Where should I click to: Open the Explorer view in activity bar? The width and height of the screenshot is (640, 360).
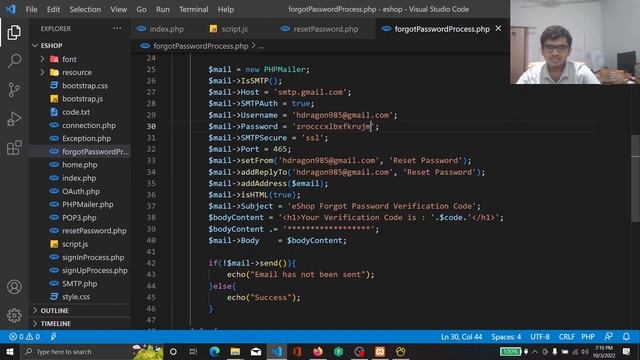[x=14, y=33]
